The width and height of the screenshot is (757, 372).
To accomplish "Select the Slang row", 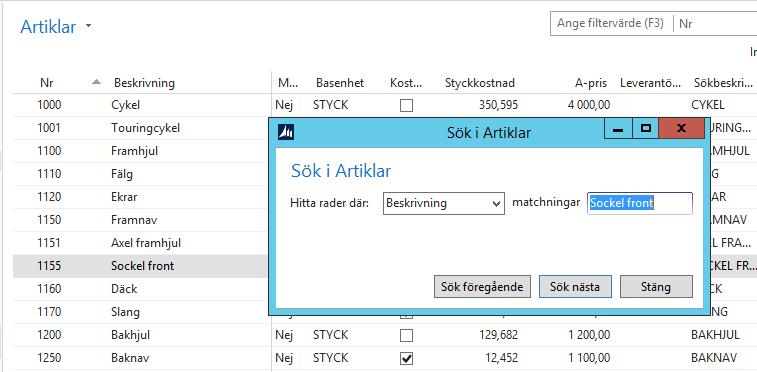I will click(x=140, y=312).
